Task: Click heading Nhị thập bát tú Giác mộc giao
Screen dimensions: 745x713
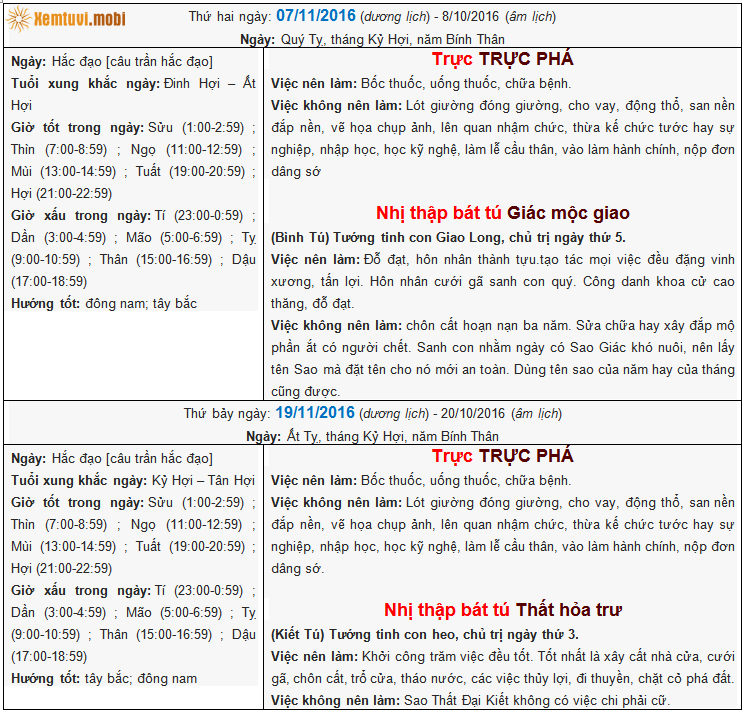Action: pyautogui.click(x=502, y=213)
